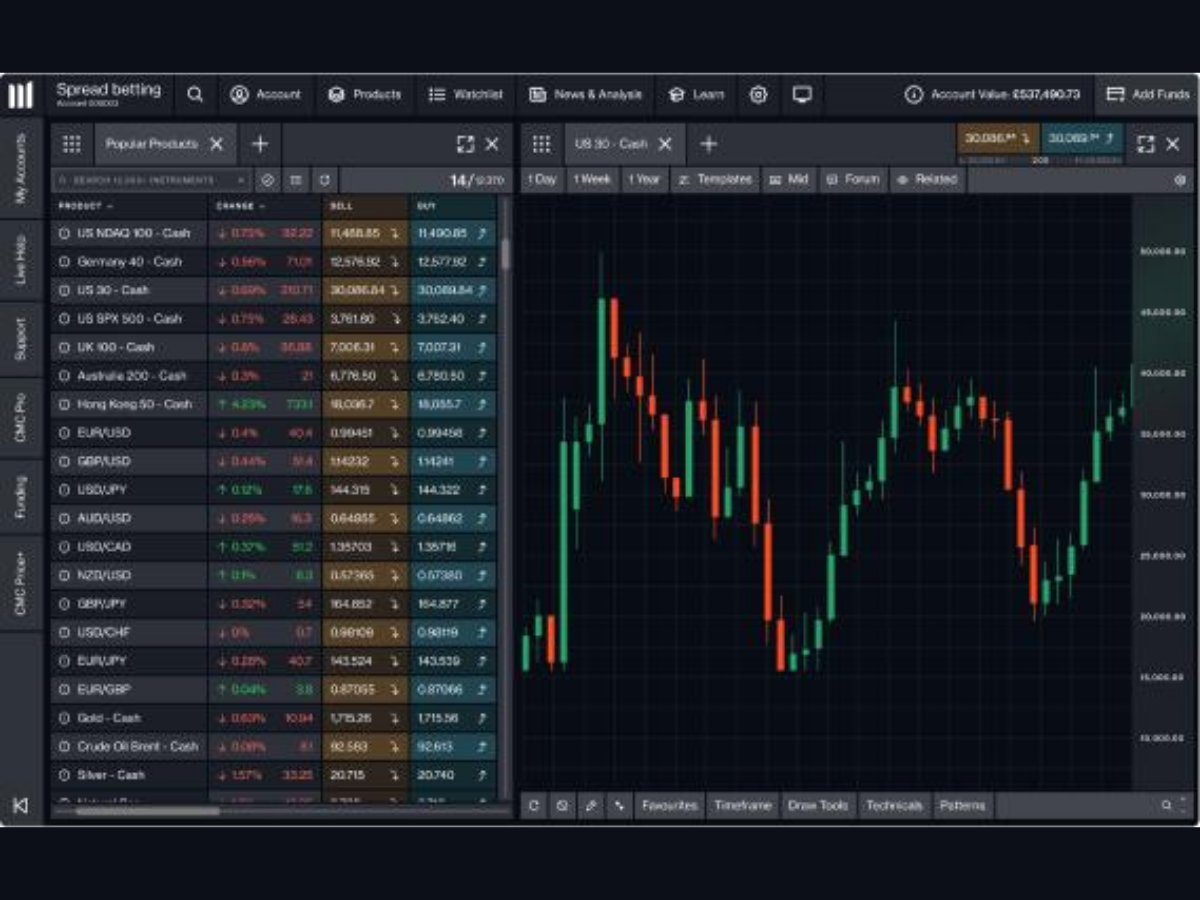This screenshot has width=1200, height=900.
Task: Open the Account menu
Action: click(265, 95)
